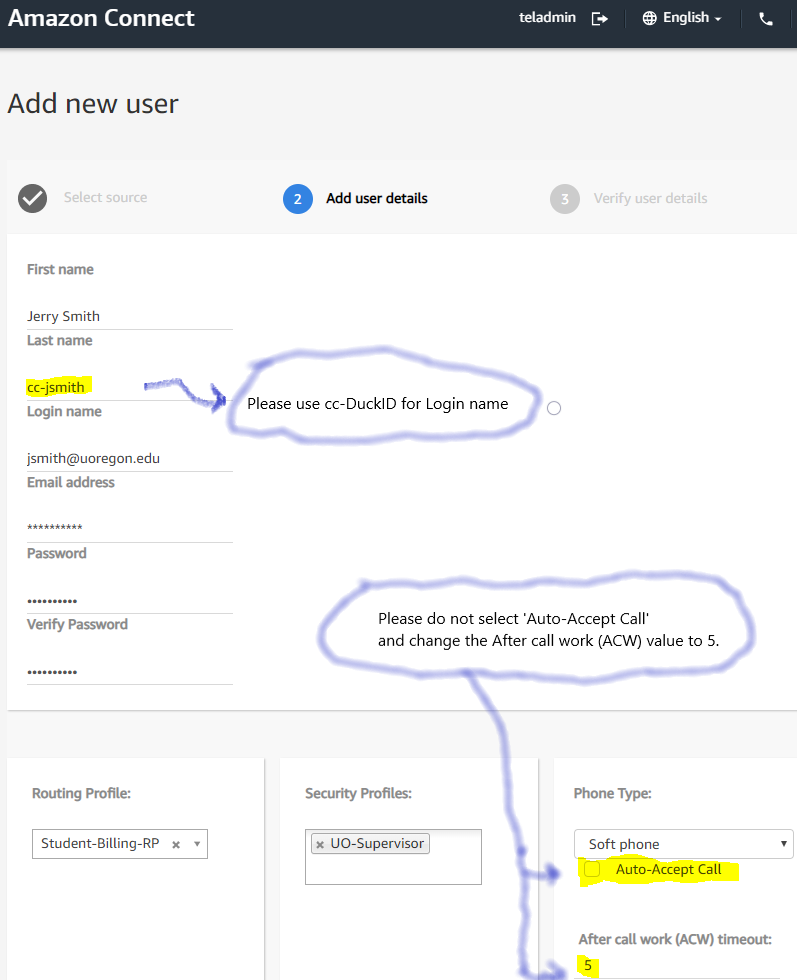Image resolution: width=797 pixels, height=980 pixels.
Task: Open the Soft phone type dropdown
Action: (x=683, y=844)
